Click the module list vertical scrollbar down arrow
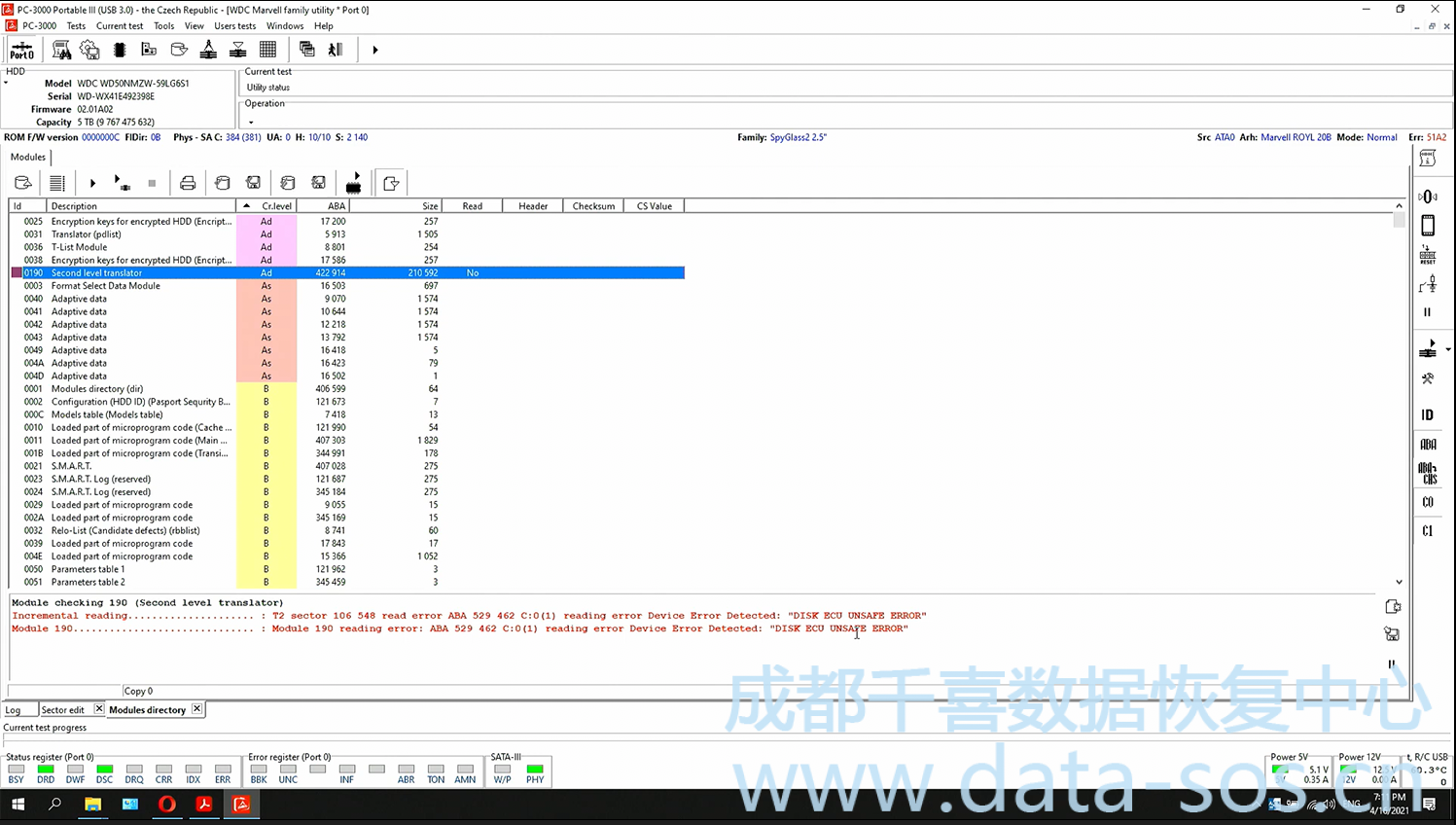The width and height of the screenshot is (1456, 825). (1399, 582)
